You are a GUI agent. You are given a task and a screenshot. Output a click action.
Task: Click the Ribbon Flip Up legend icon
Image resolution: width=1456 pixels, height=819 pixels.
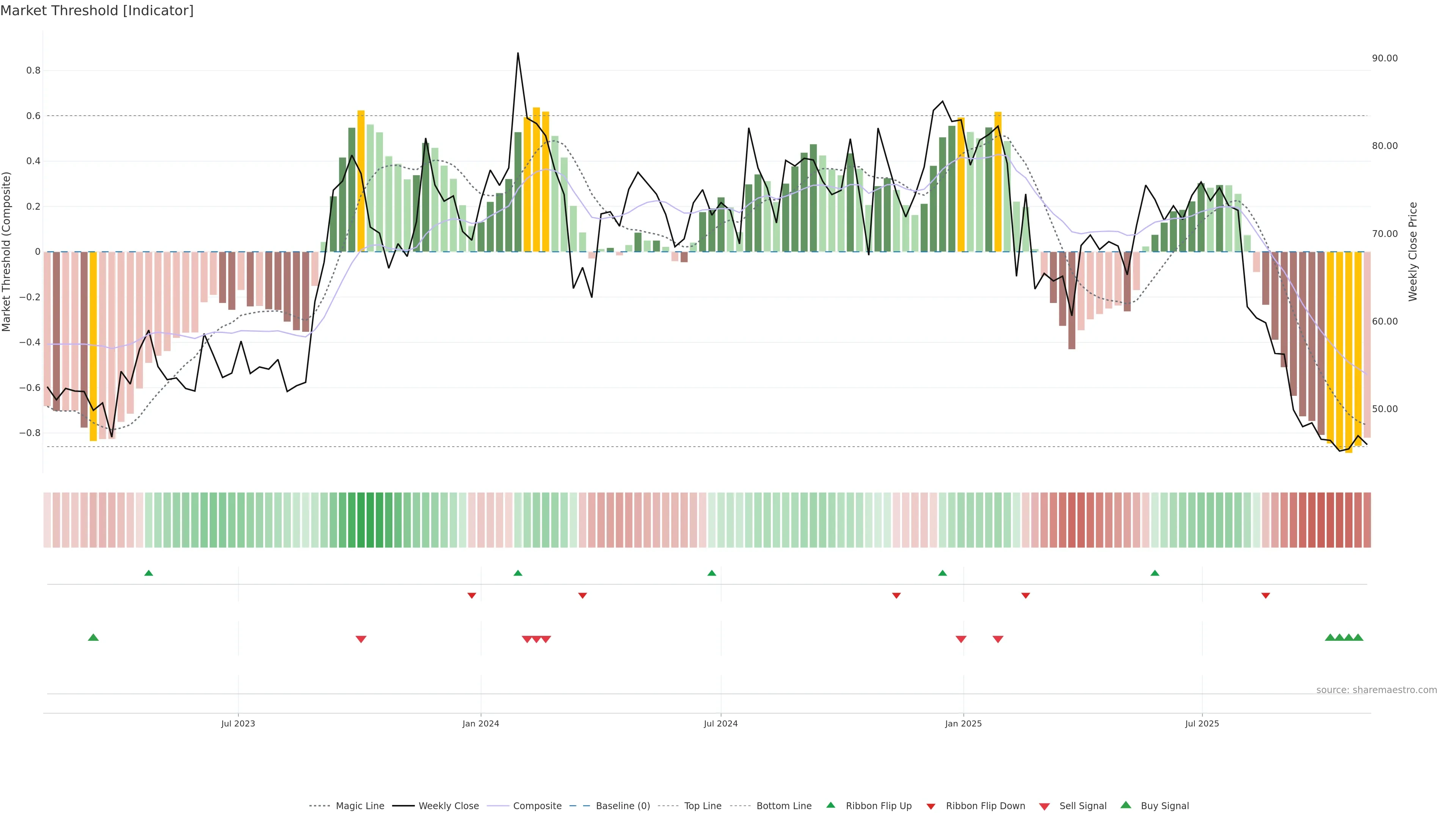(830, 805)
